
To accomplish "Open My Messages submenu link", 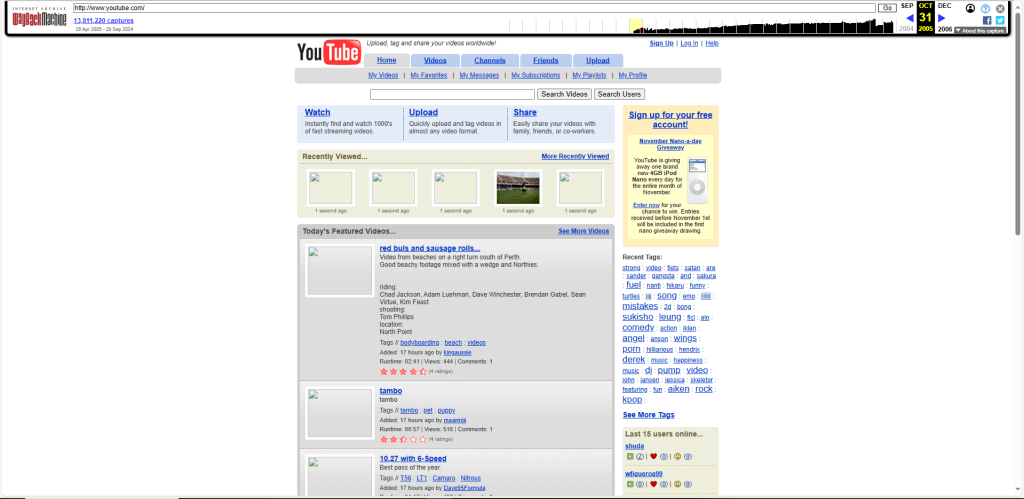I will [479, 75].
